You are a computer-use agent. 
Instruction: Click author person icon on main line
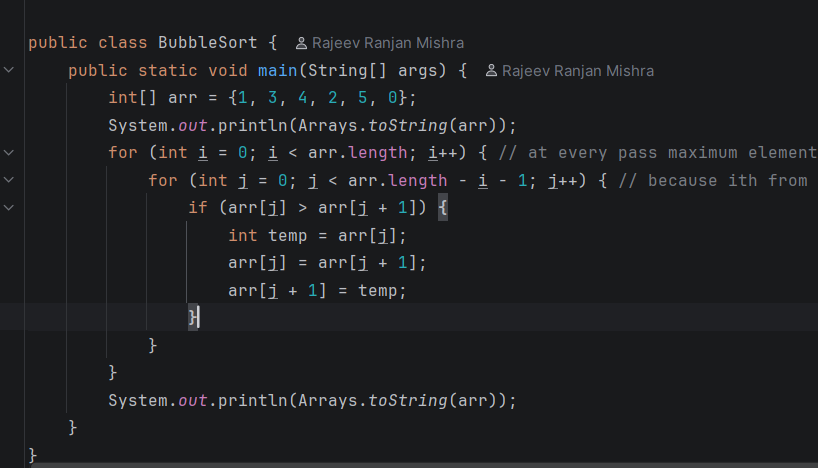(x=491, y=71)
